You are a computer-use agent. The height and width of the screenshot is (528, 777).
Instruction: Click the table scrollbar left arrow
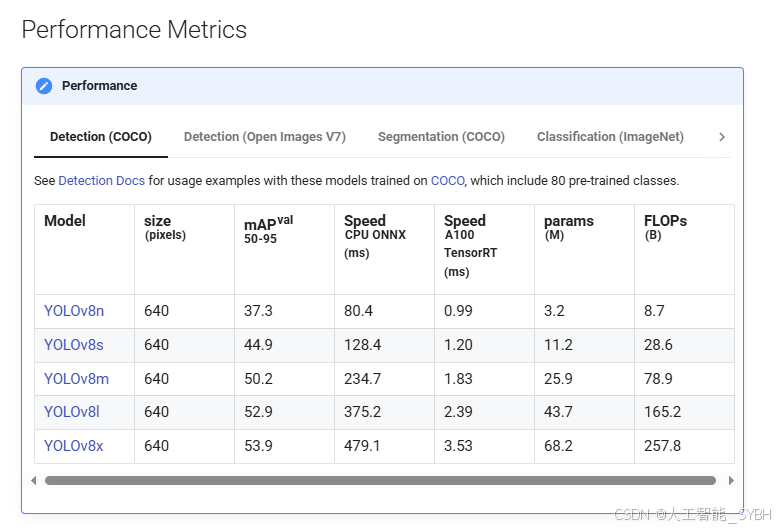click(x=34, y=481)
